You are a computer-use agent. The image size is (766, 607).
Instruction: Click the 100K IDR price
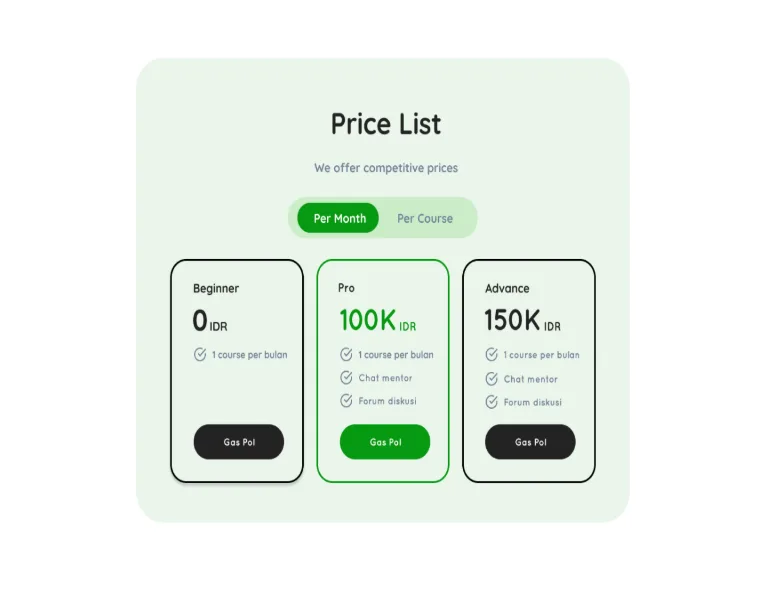[x=378, y=320]
